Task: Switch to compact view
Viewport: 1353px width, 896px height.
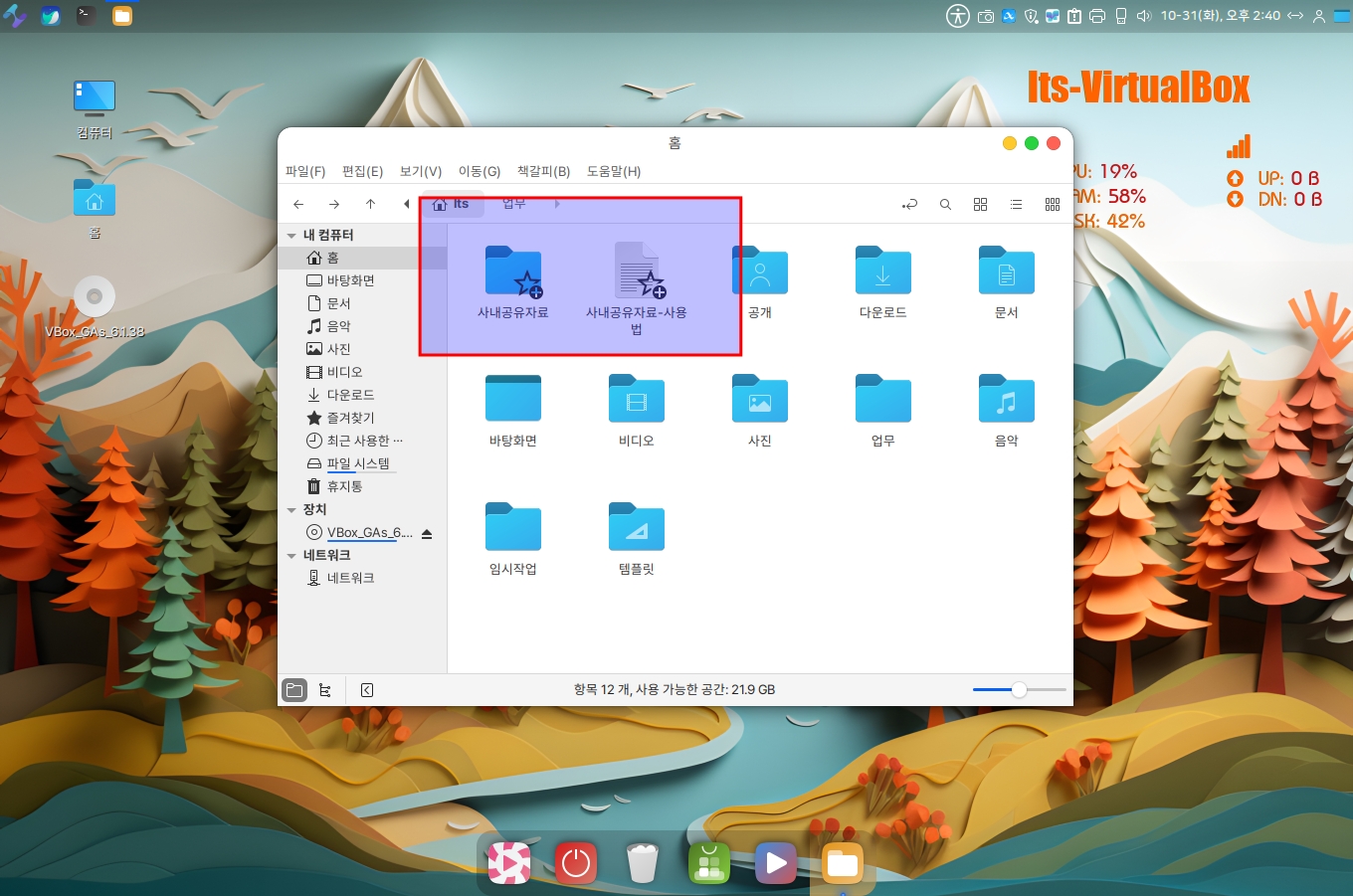Action: pos(1052,204)
